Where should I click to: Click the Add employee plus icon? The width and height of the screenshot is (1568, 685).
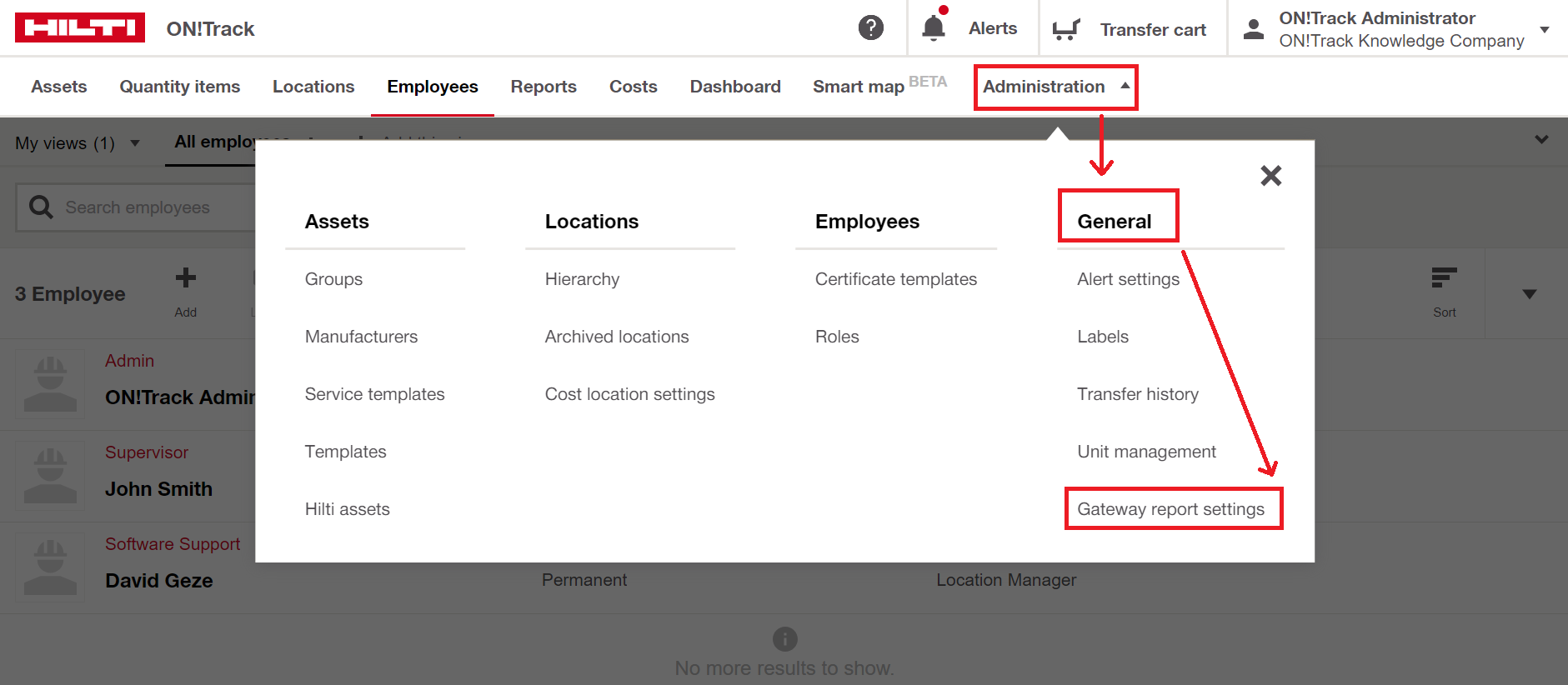coord(186,277)
